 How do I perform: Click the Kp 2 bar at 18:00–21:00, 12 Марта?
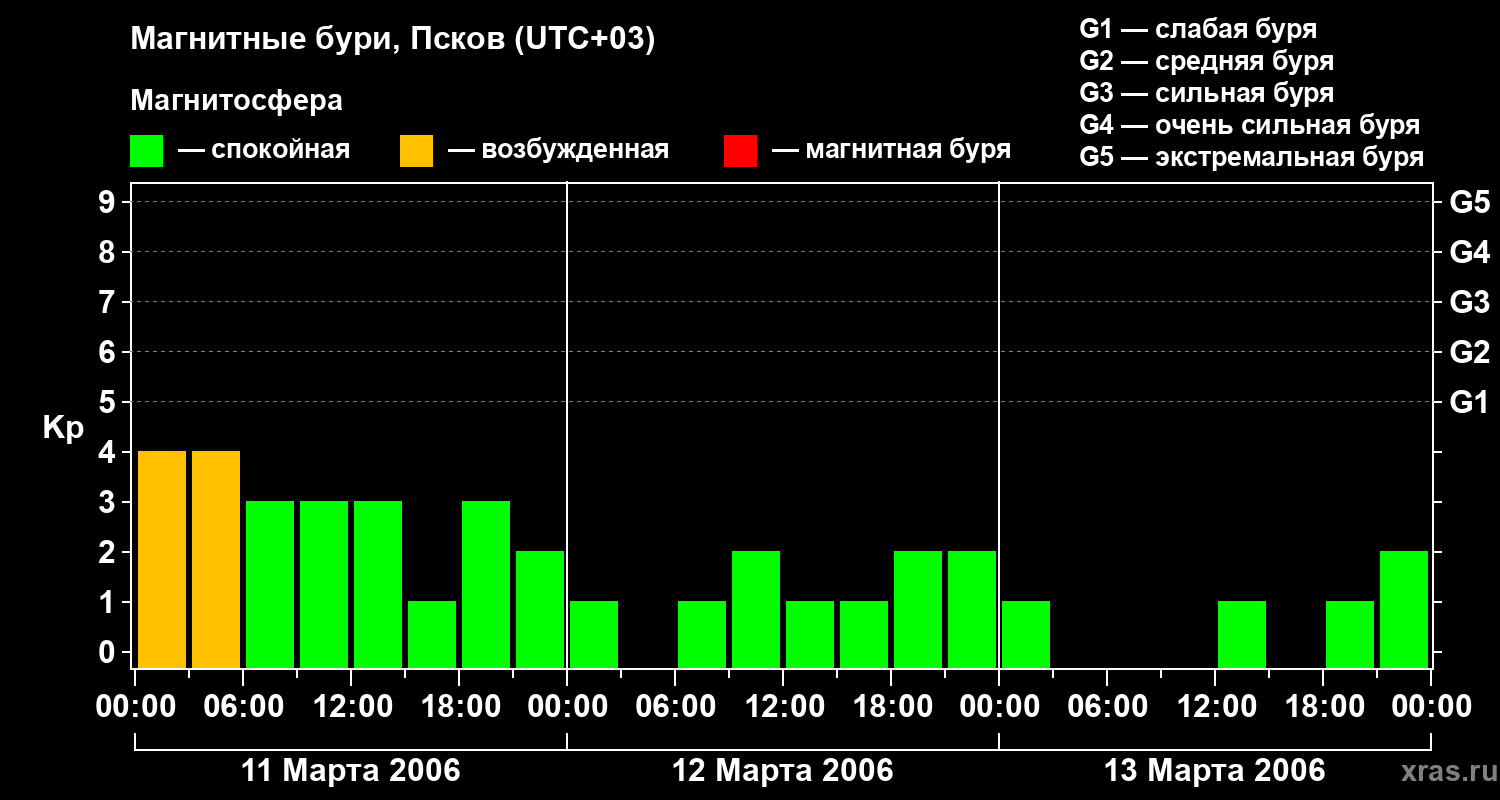click(x=918, y=609)
